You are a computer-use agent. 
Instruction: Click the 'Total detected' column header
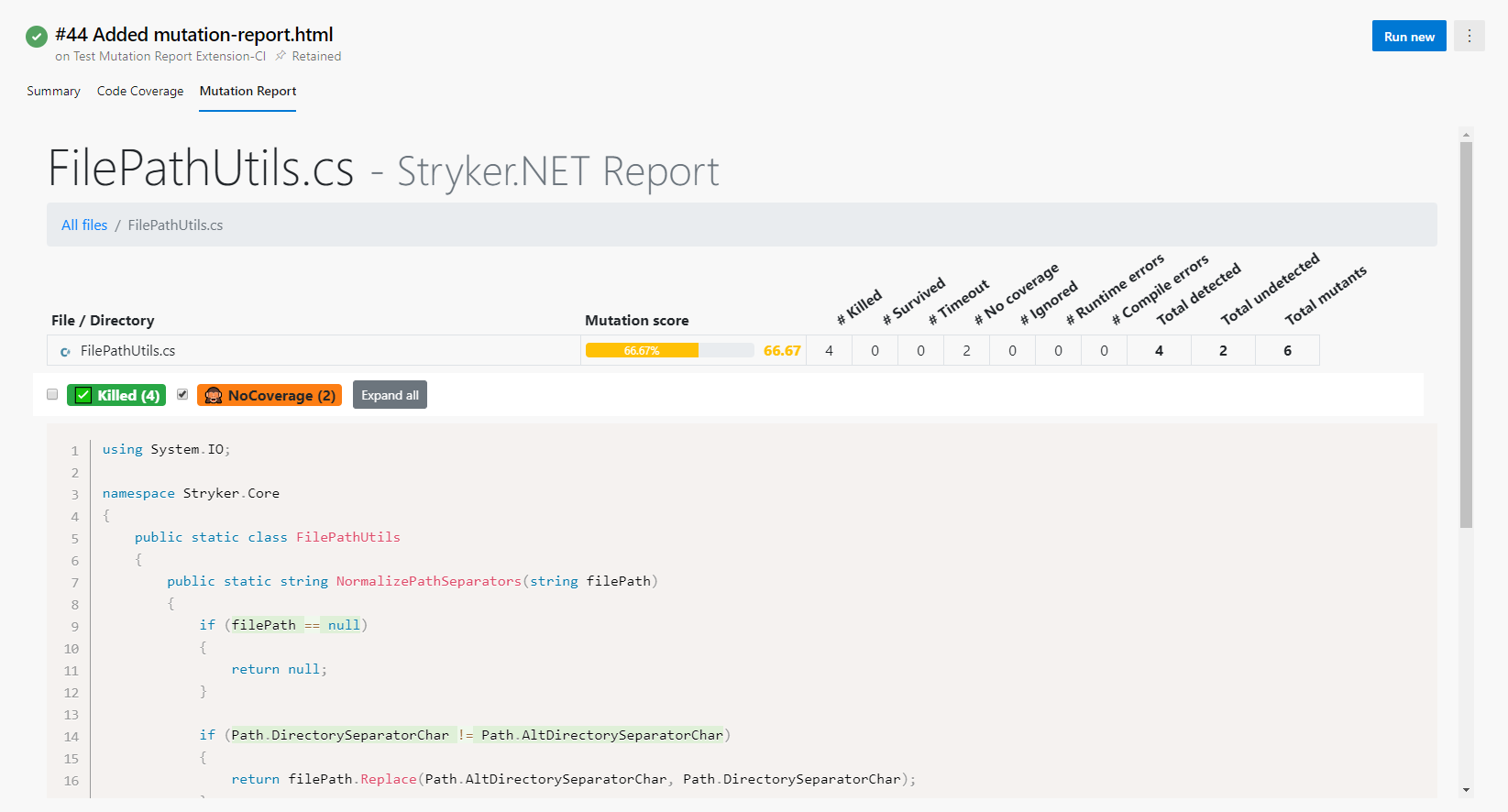1198,294
